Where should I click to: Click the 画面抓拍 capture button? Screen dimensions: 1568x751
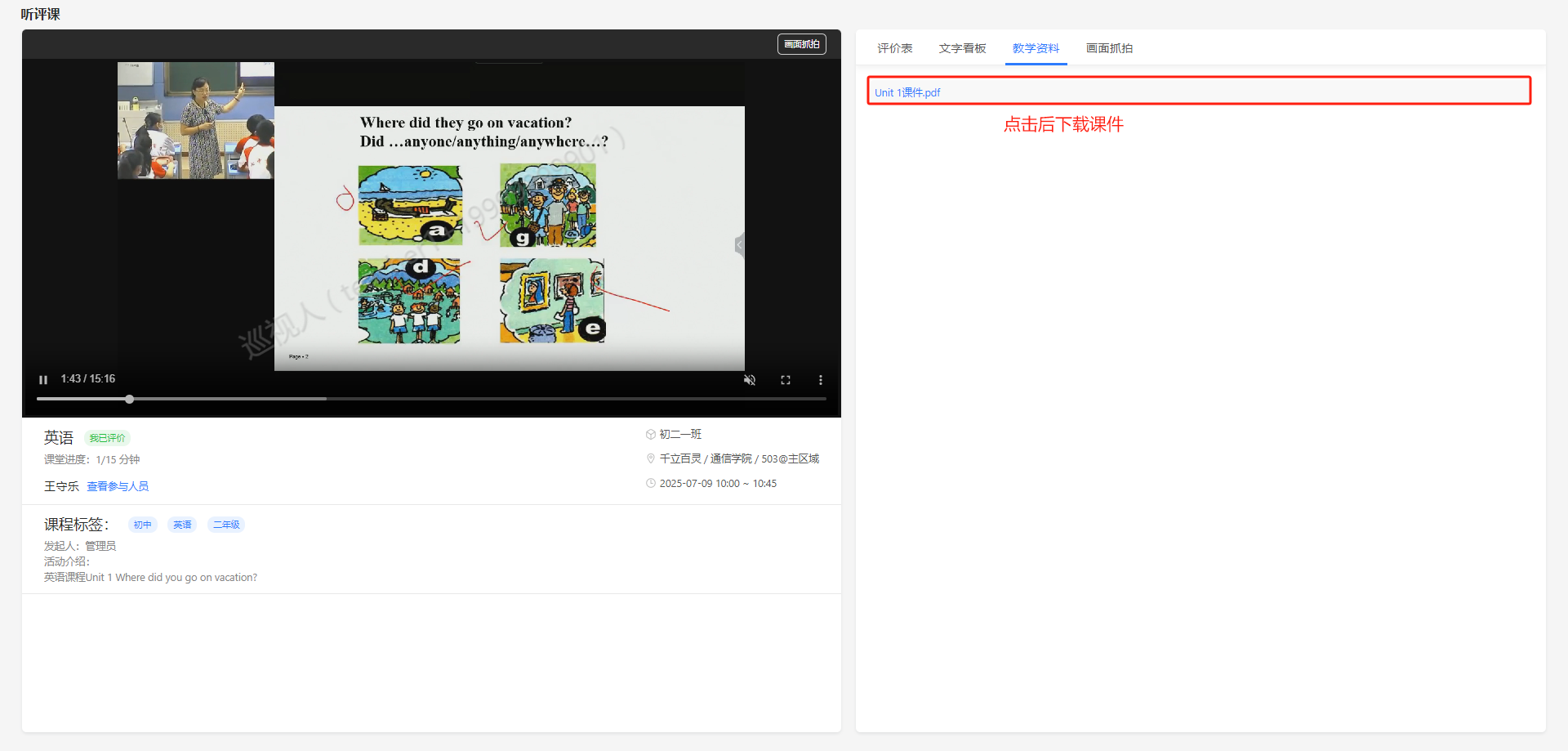coord(801,44)
